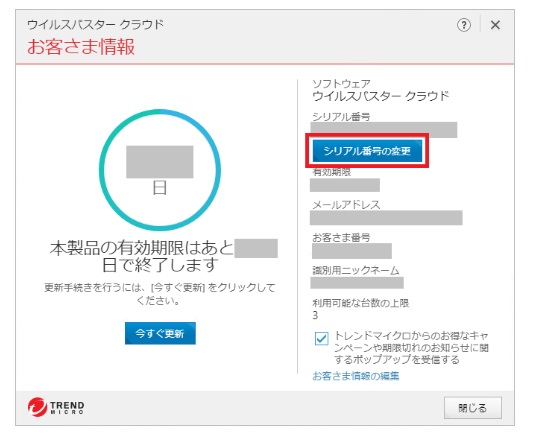Click the device limit value 3
This screenshot has width=538, height=445.
[x=315, y=315]
